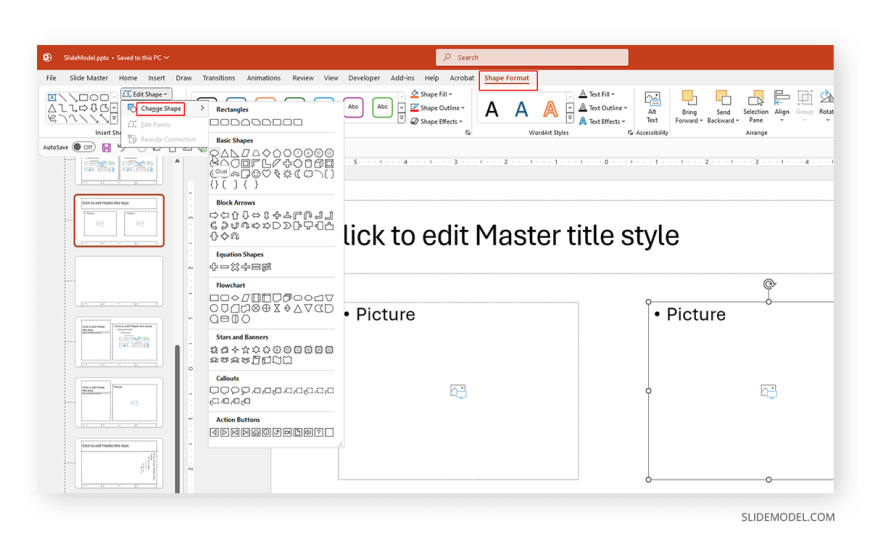The width and height of the screenshot is (870, 539).
Task: Switch to the Transitions tab
Action: point(219,78)
